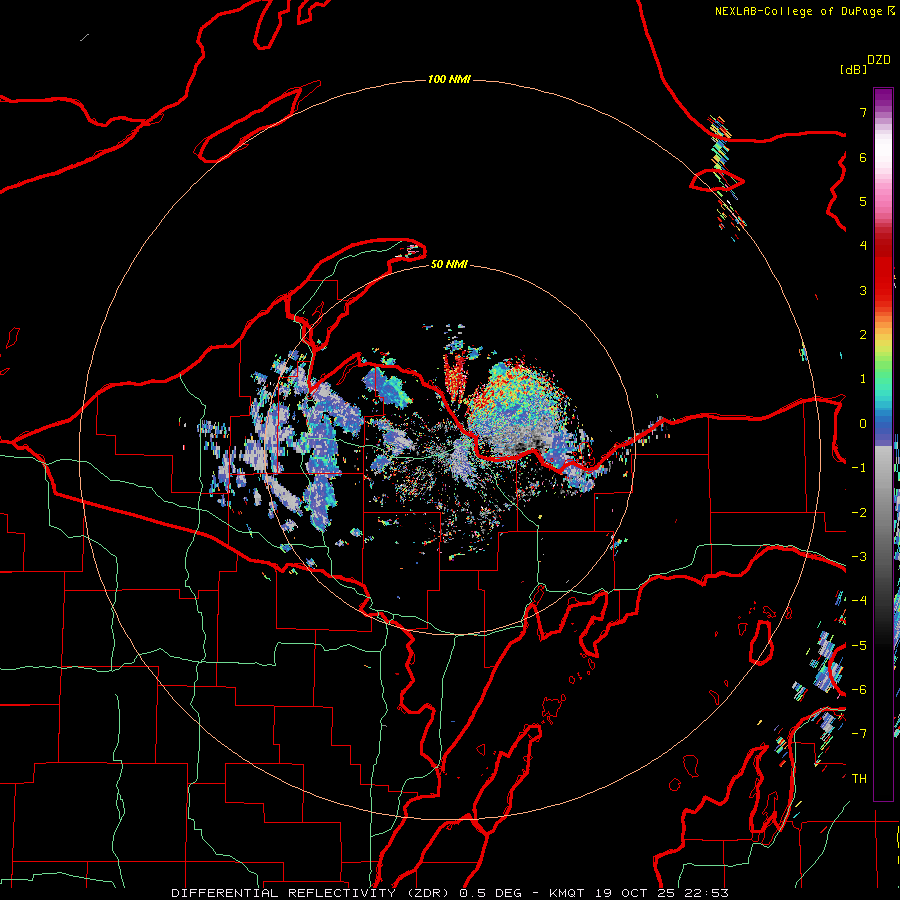The height and width of the screenshot is (900, 900).
Task: Click the -5 dB value on color scale
Action: [859, 646]
